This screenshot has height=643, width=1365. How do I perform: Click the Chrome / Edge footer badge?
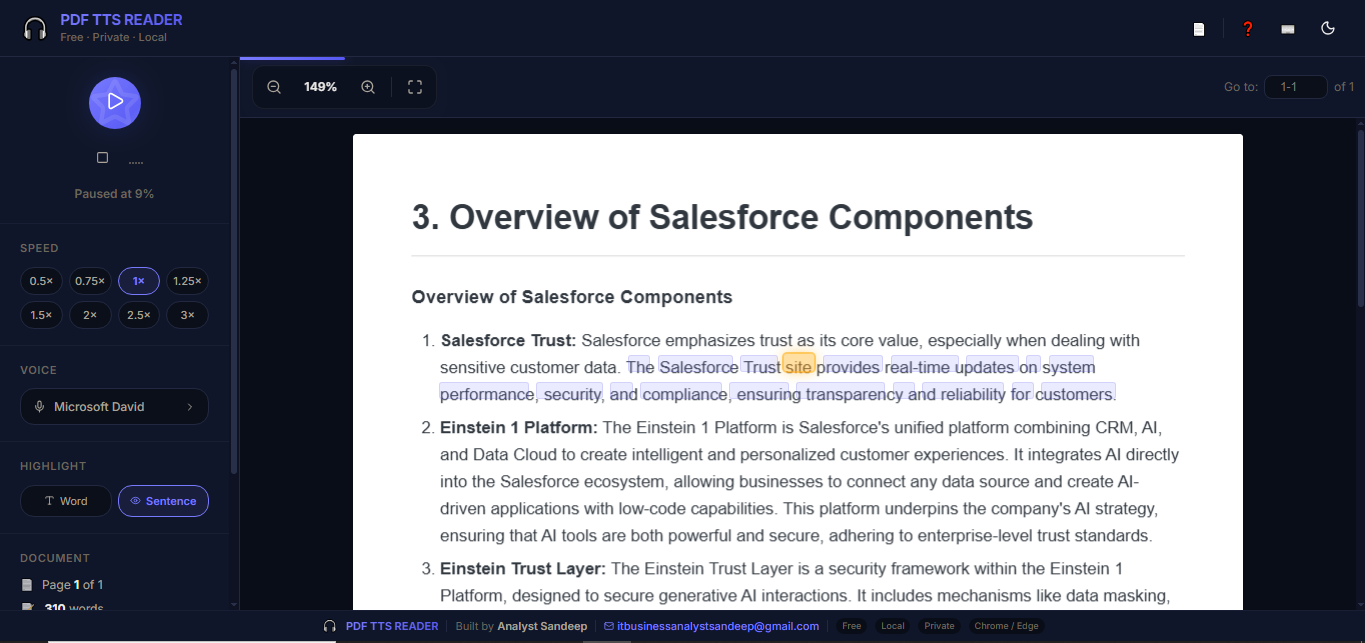[1007, 626]
